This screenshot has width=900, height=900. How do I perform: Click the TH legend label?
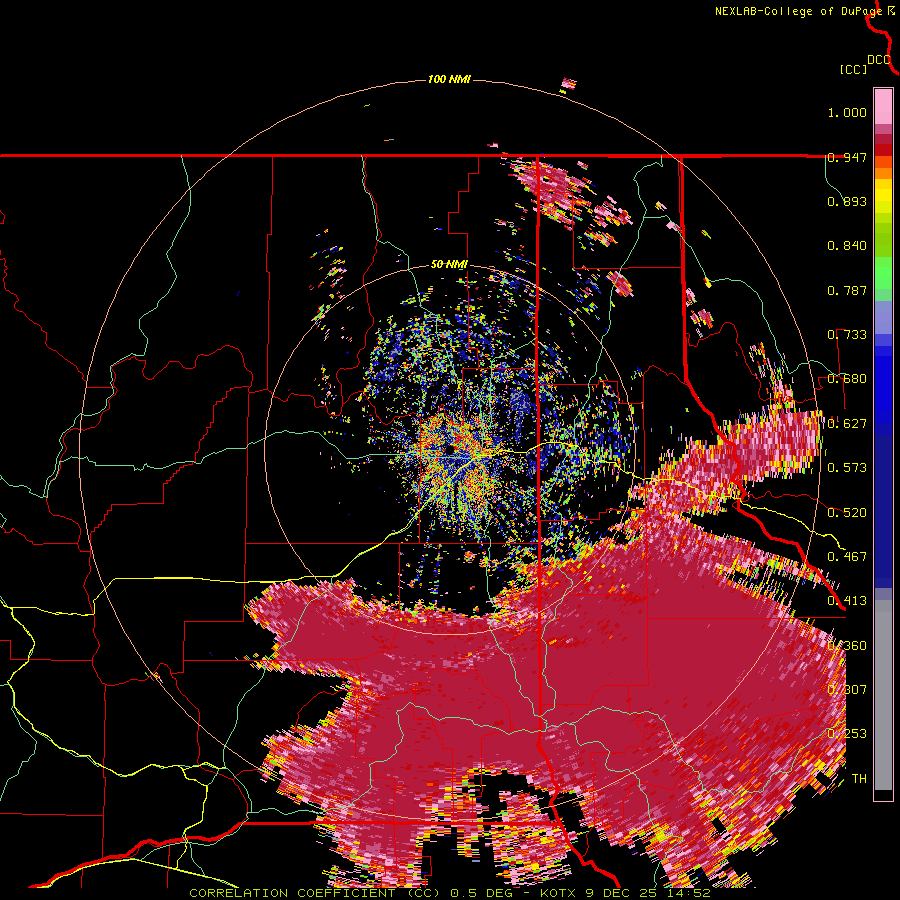[859, 778]
